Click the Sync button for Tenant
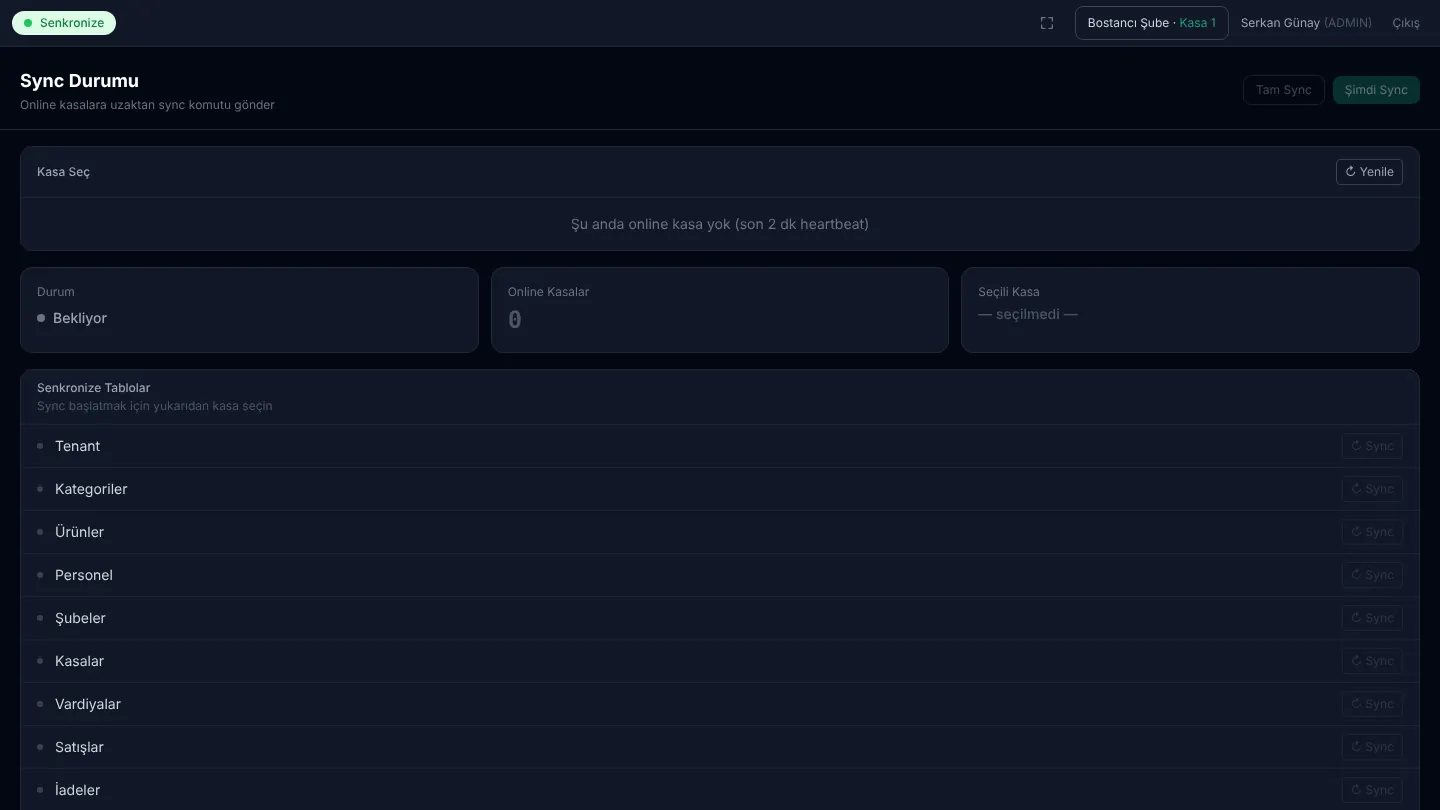Image resolution: width=1440 pixels, height=810 pixels. click(1372, 446)
